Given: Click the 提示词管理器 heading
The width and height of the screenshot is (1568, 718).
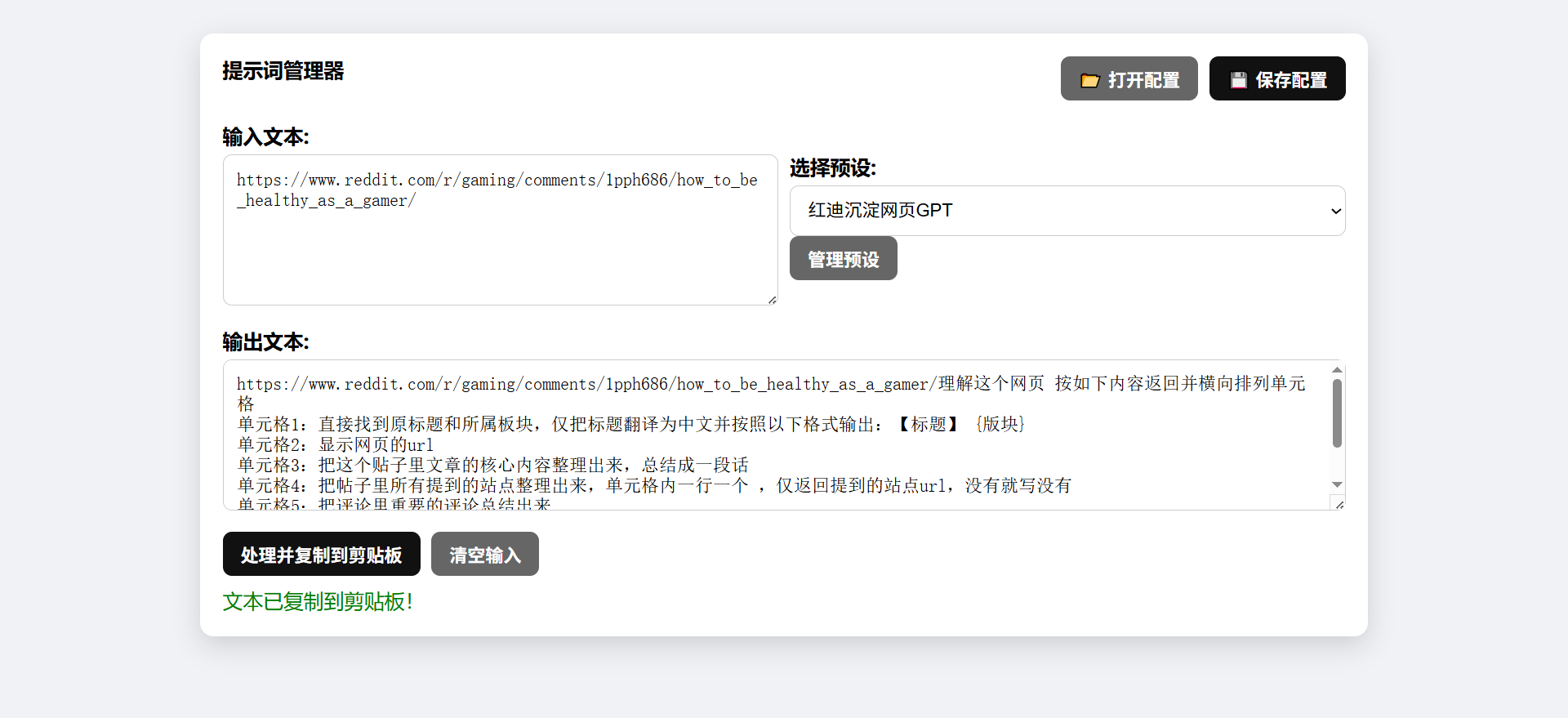Looking at the screenshot, I should coord(283,71).
